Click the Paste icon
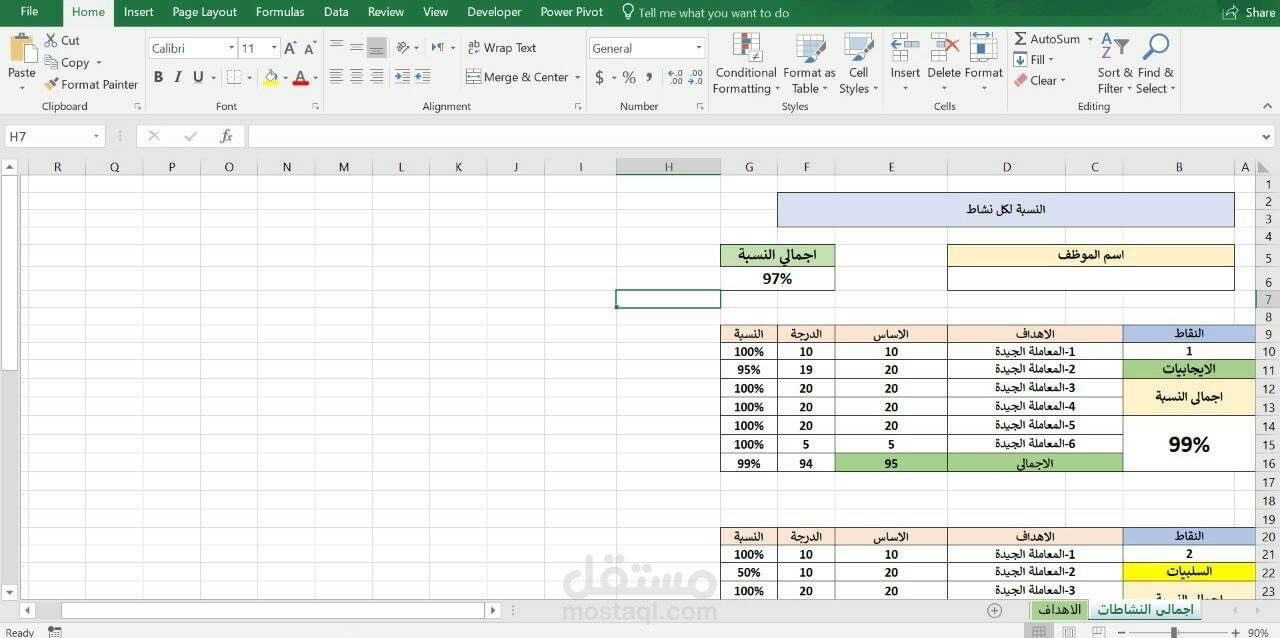1280x638 pixels. [x=22, y=50]
